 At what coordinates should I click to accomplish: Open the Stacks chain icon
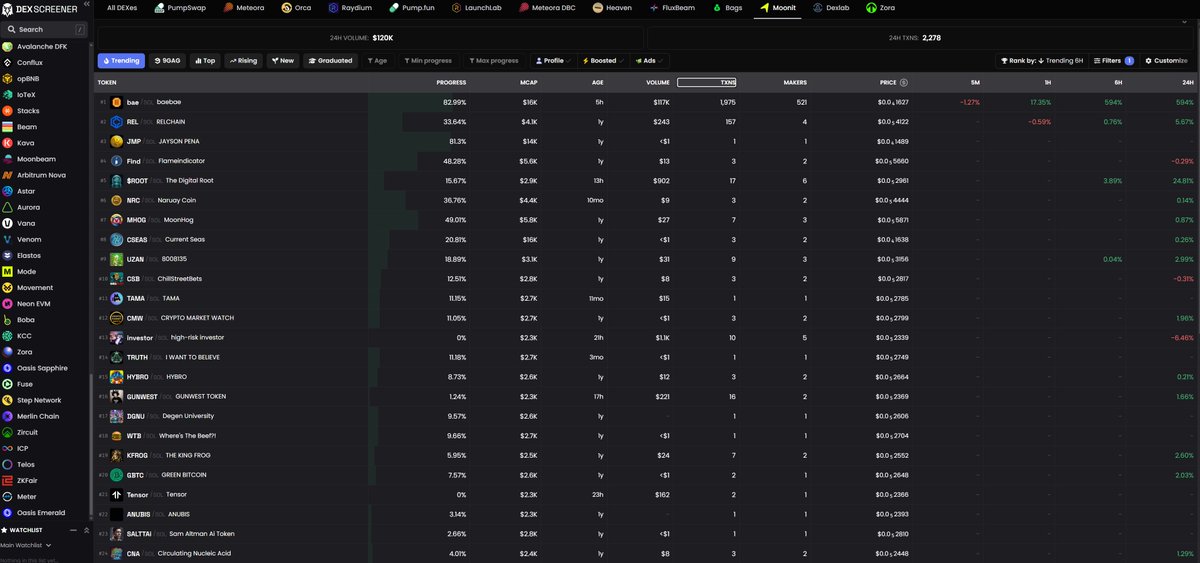(x=7, y=111)
